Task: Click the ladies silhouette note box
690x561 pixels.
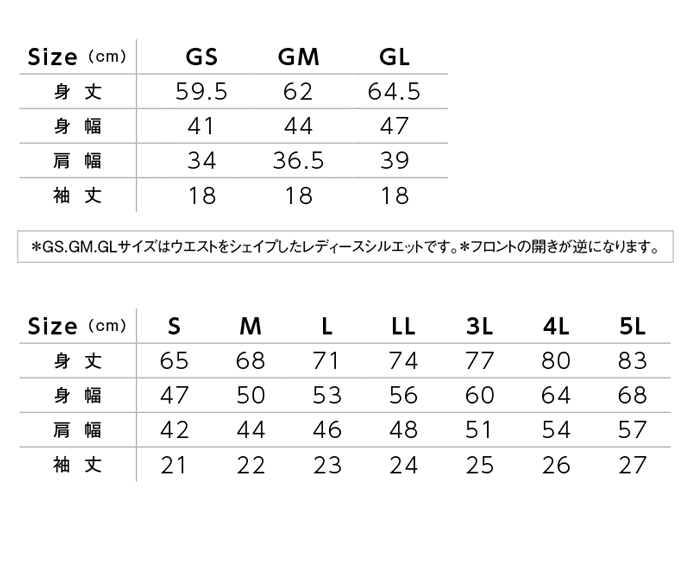Action: (345, 246)
